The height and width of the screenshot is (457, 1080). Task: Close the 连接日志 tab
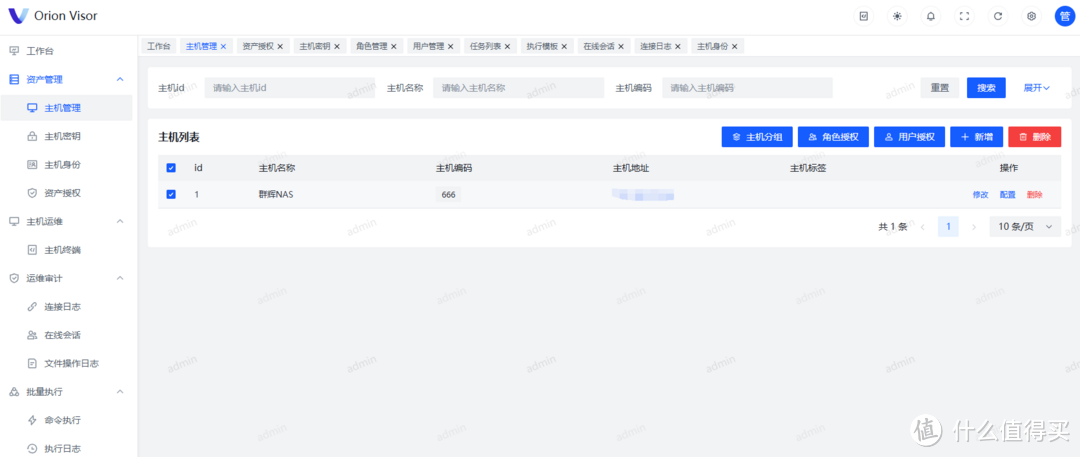(677, 46)
